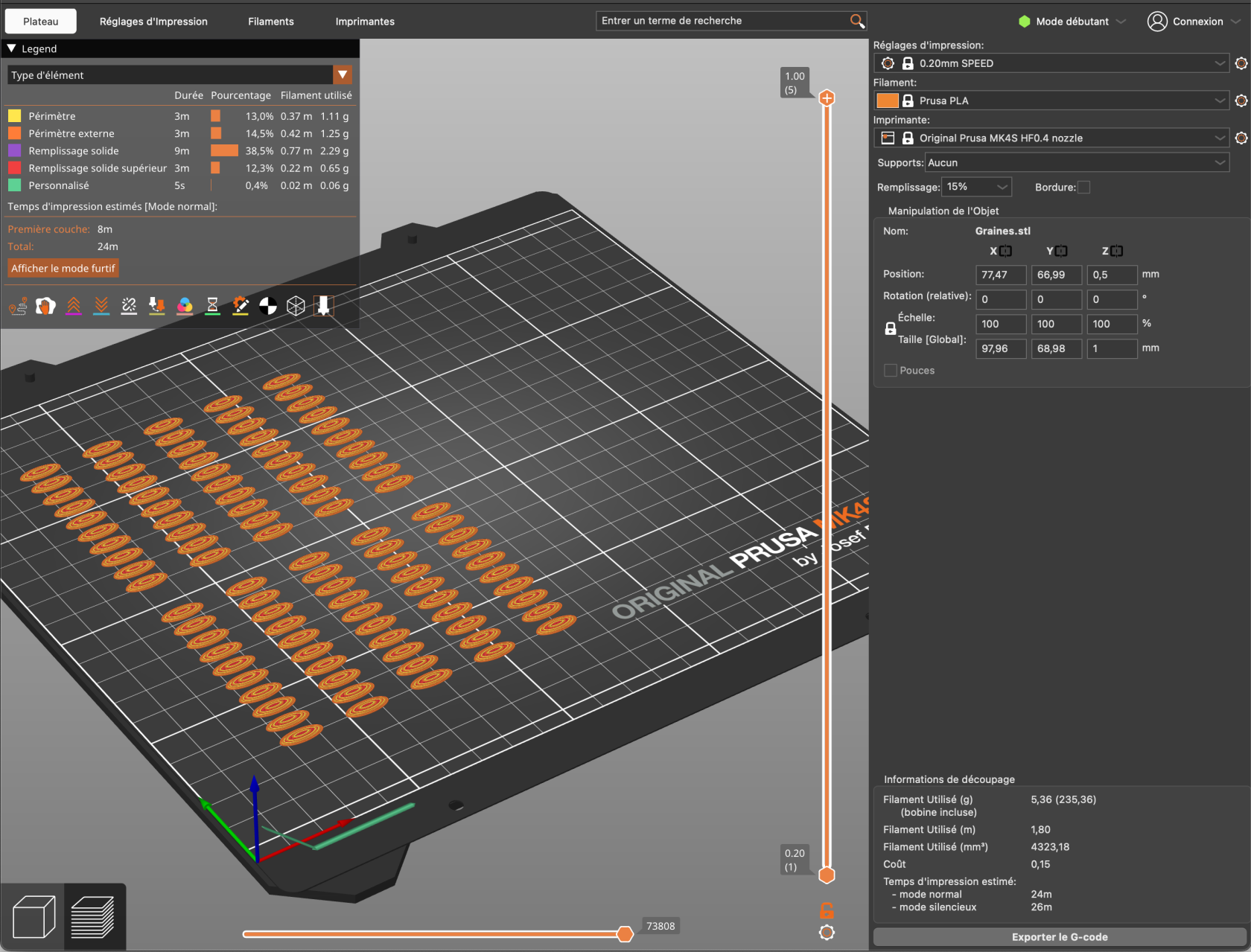Click the search term input field
Screen dimensions: 1251x952
[722, 21]
